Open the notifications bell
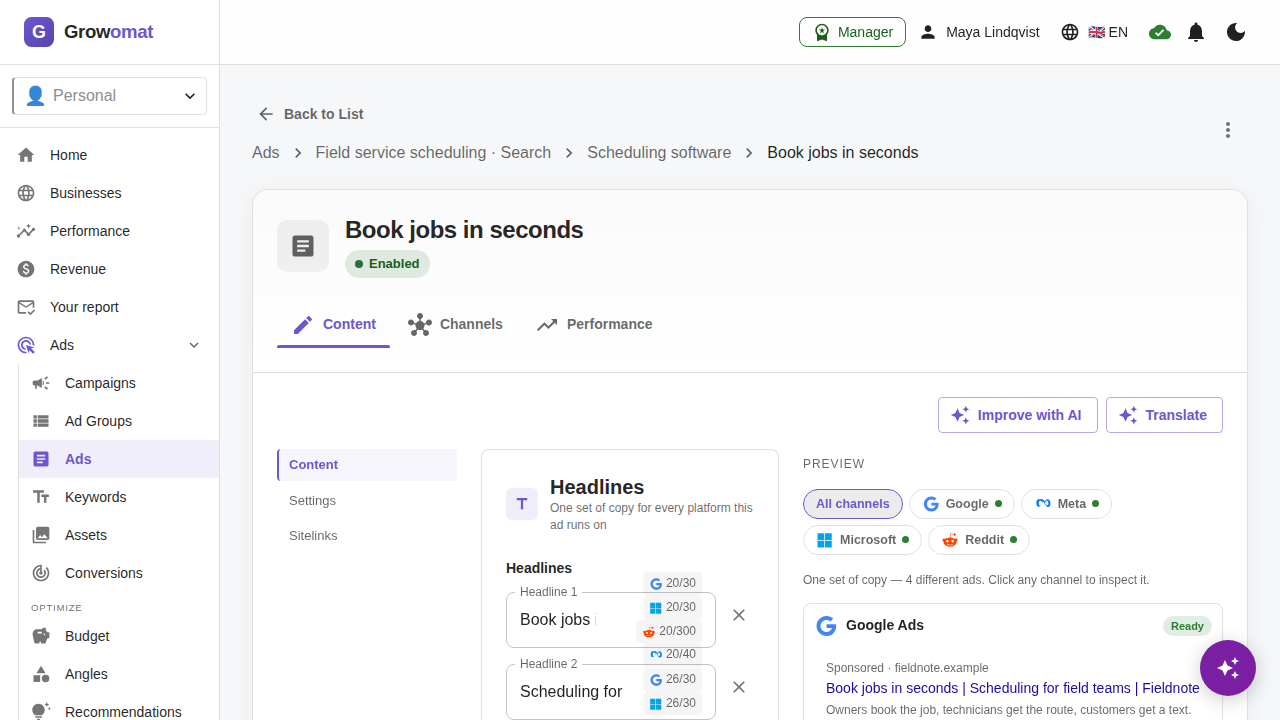Viewport: 1280px width, 720px height. (1196, 32)
